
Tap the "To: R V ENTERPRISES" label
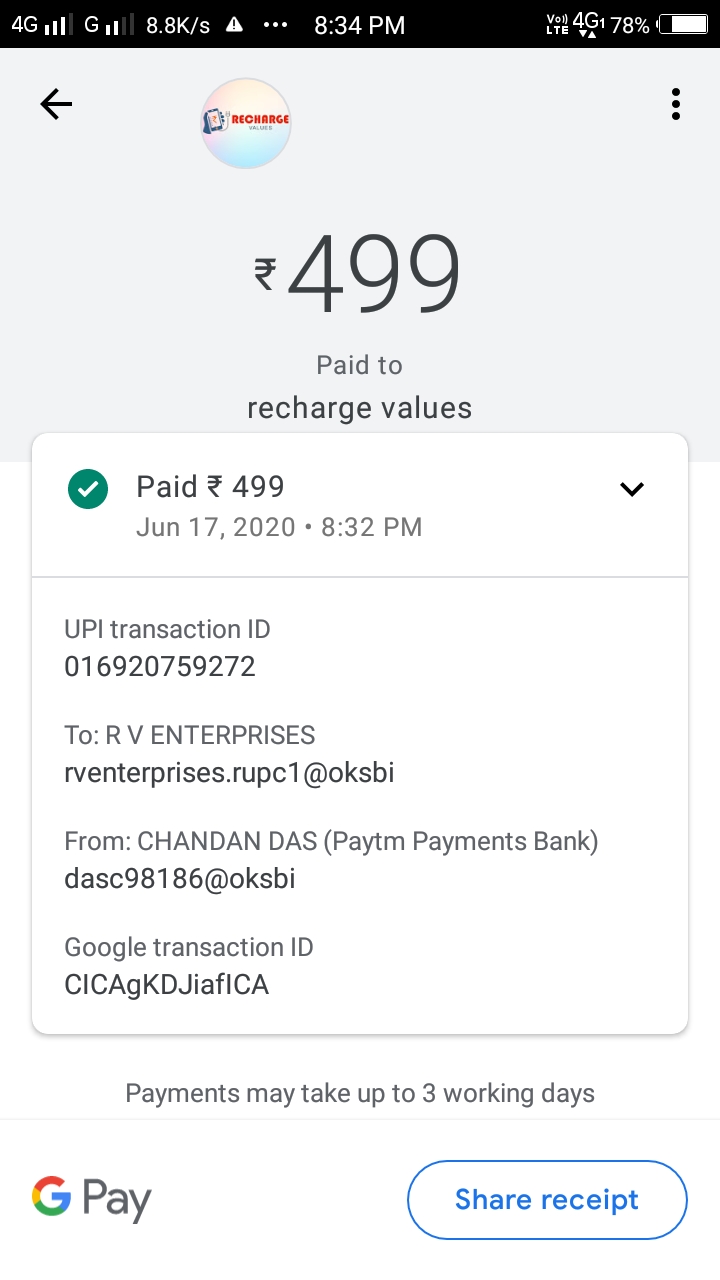pos(190,735)
